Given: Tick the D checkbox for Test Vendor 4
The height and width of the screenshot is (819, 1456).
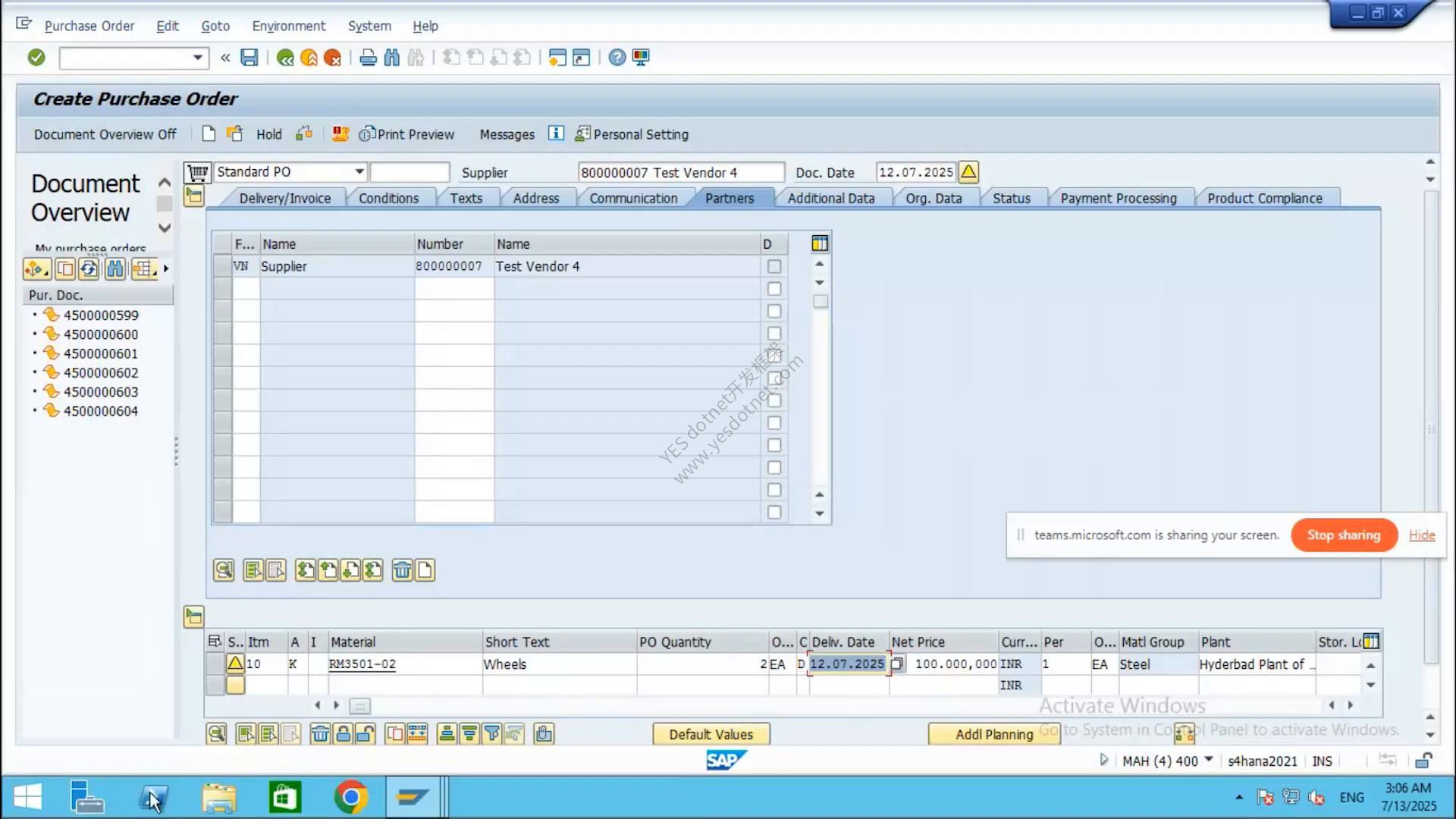Looking at the screenshot, I should [x=773, y=266].
